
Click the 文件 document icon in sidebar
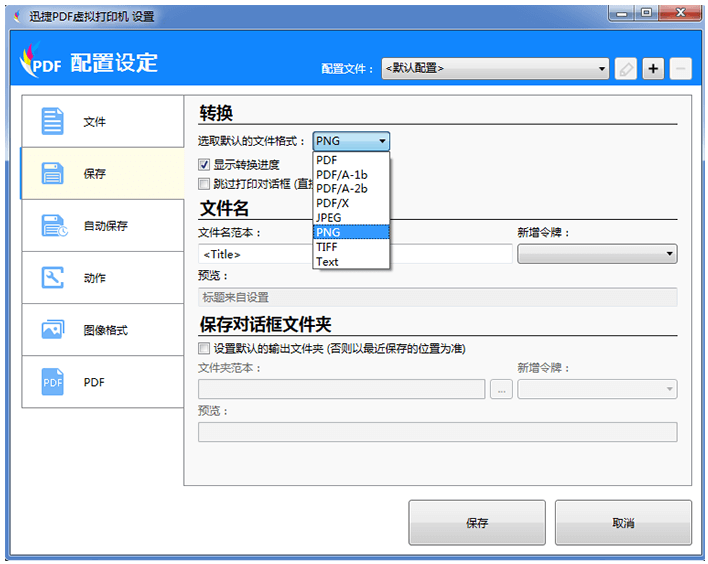(x=53, y=121)
